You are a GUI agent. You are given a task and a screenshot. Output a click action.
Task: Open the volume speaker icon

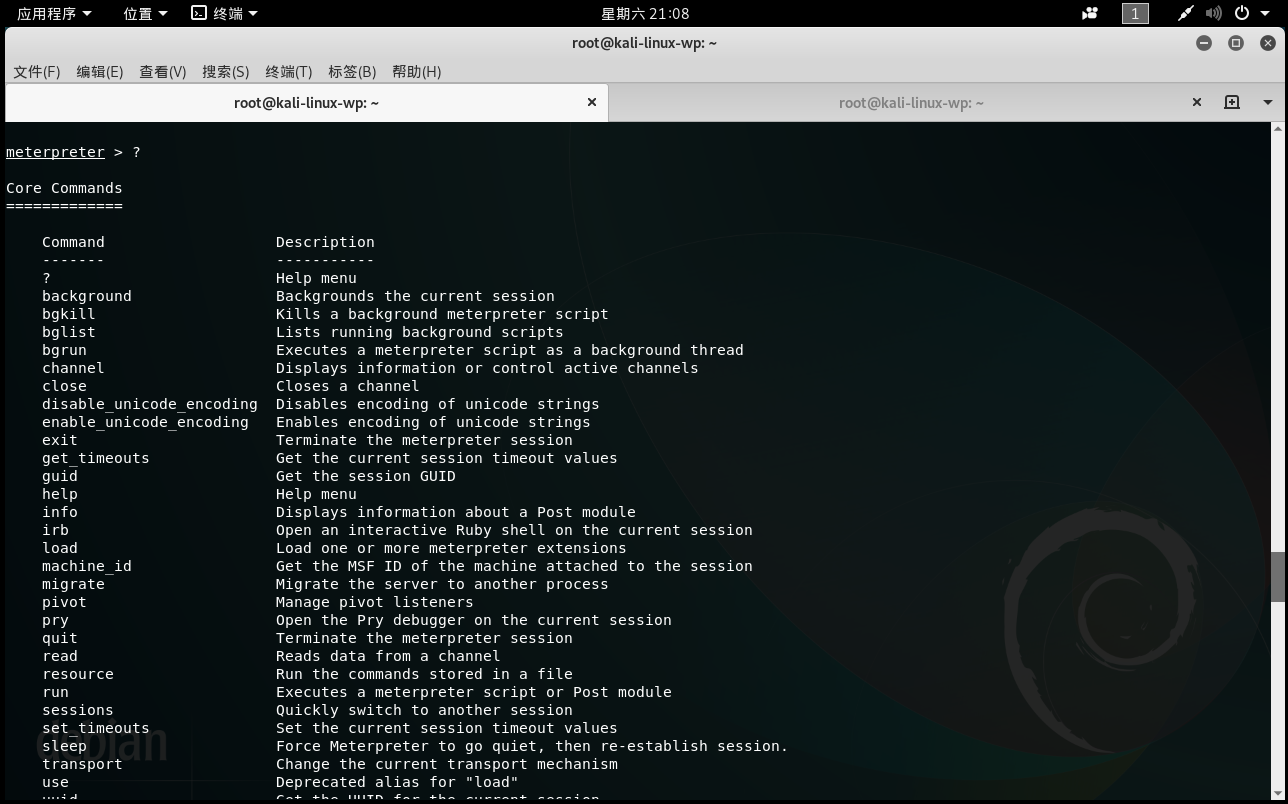pyautogui.click(x=1213, y=13)
